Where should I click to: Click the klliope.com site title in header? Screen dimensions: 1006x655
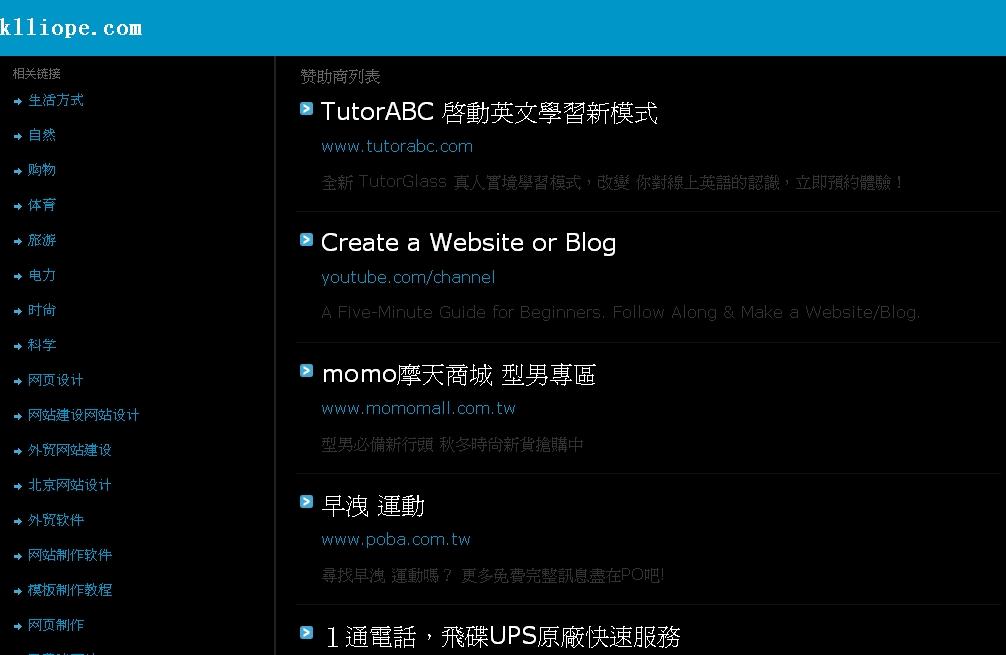click(x=71, y=28)
